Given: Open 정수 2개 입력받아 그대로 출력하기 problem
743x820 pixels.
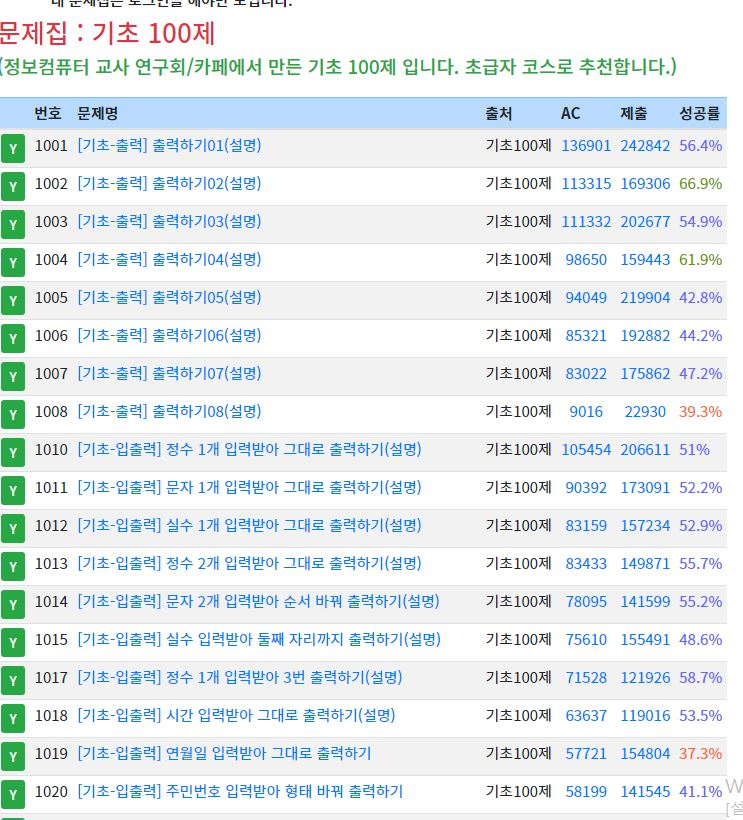Looking at the screenshot, I should coord(249,563).
